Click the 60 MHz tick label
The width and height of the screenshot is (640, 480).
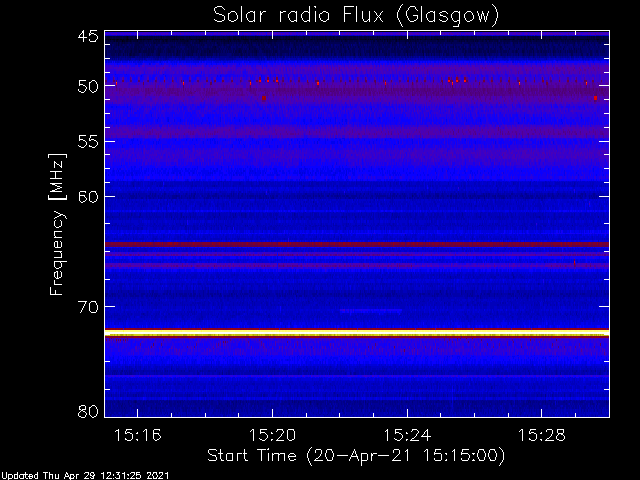tap(88, 196)
